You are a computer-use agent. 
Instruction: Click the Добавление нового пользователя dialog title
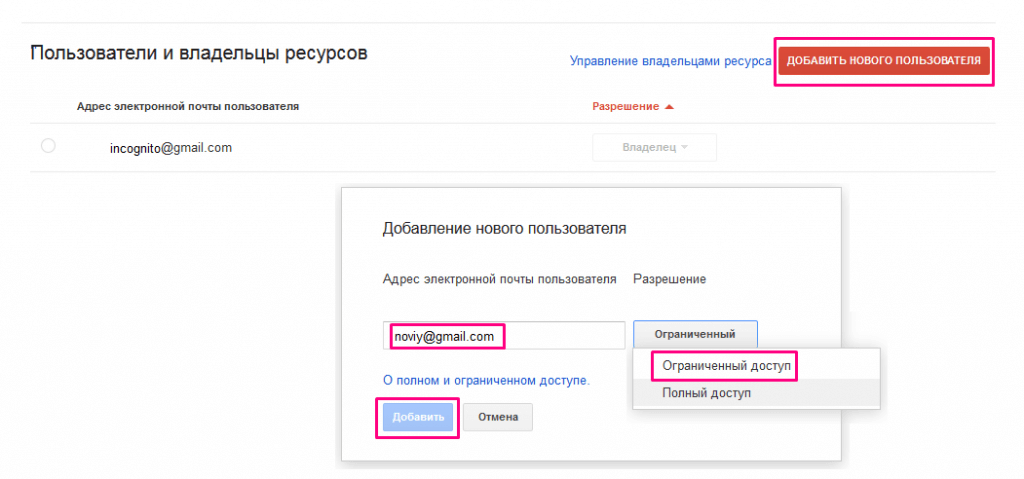(504, 229)
